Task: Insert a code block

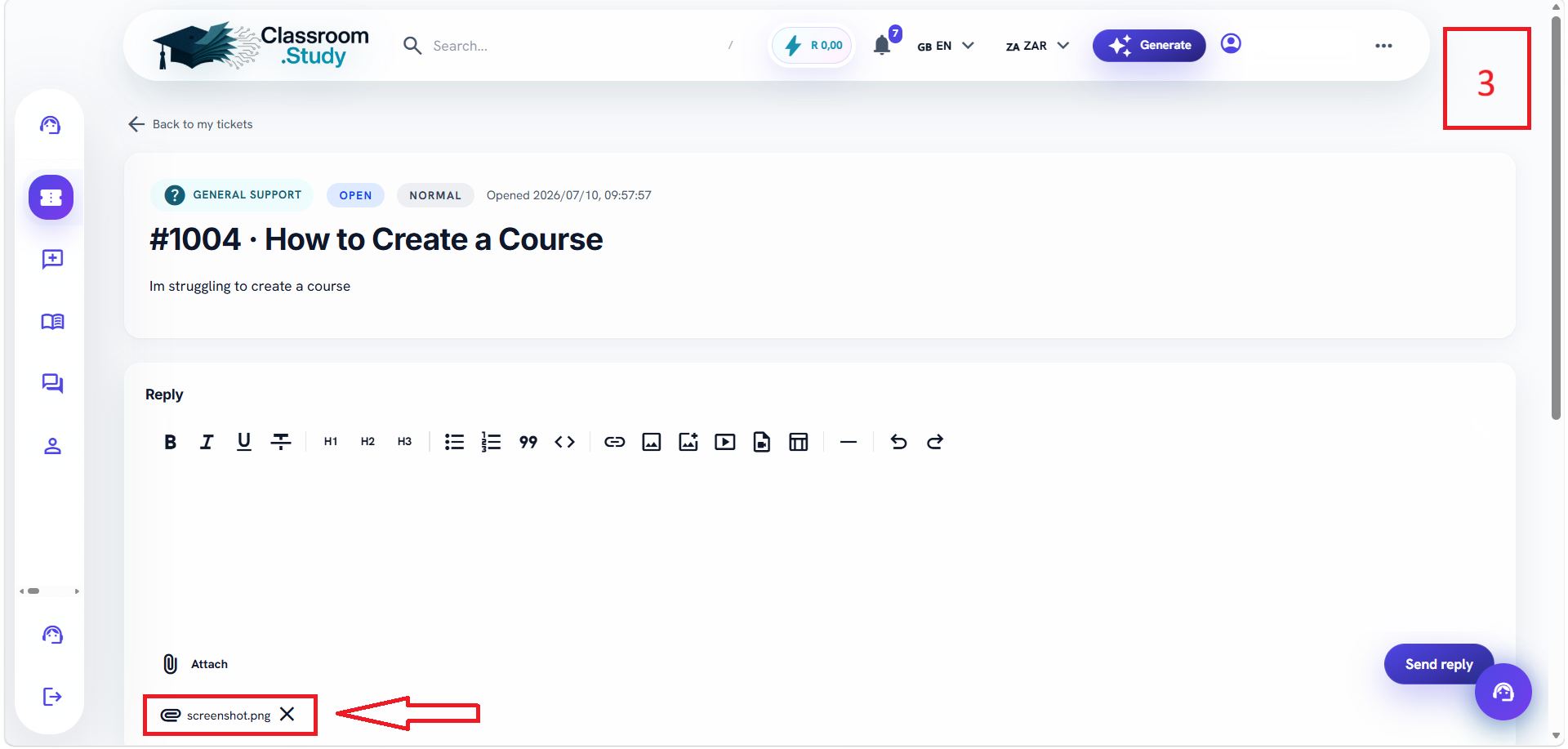Action: pyautogui.click(x=565, y=442)
